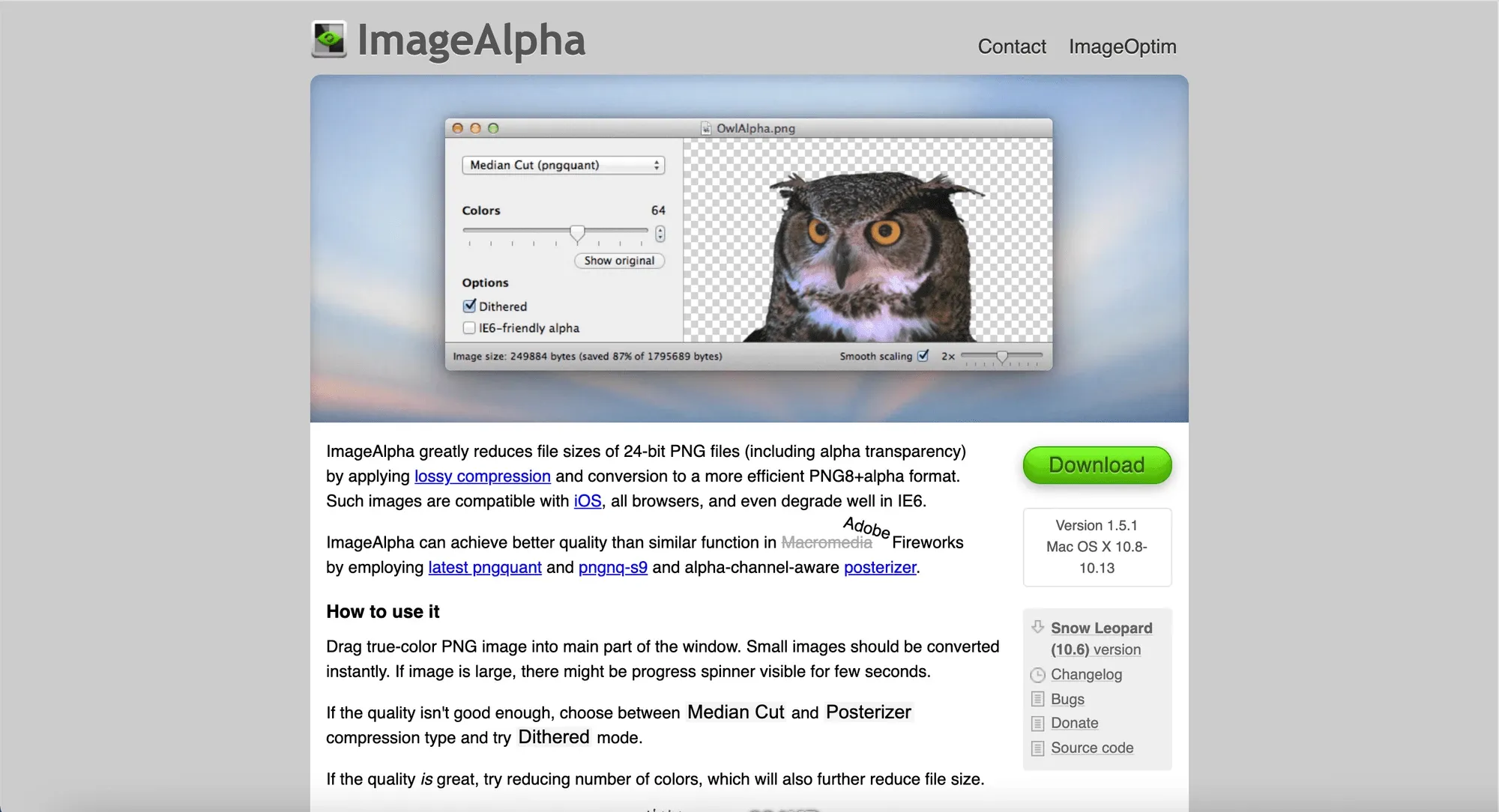Open the Donate link

pyautogui.click(x=1074, y=724)
